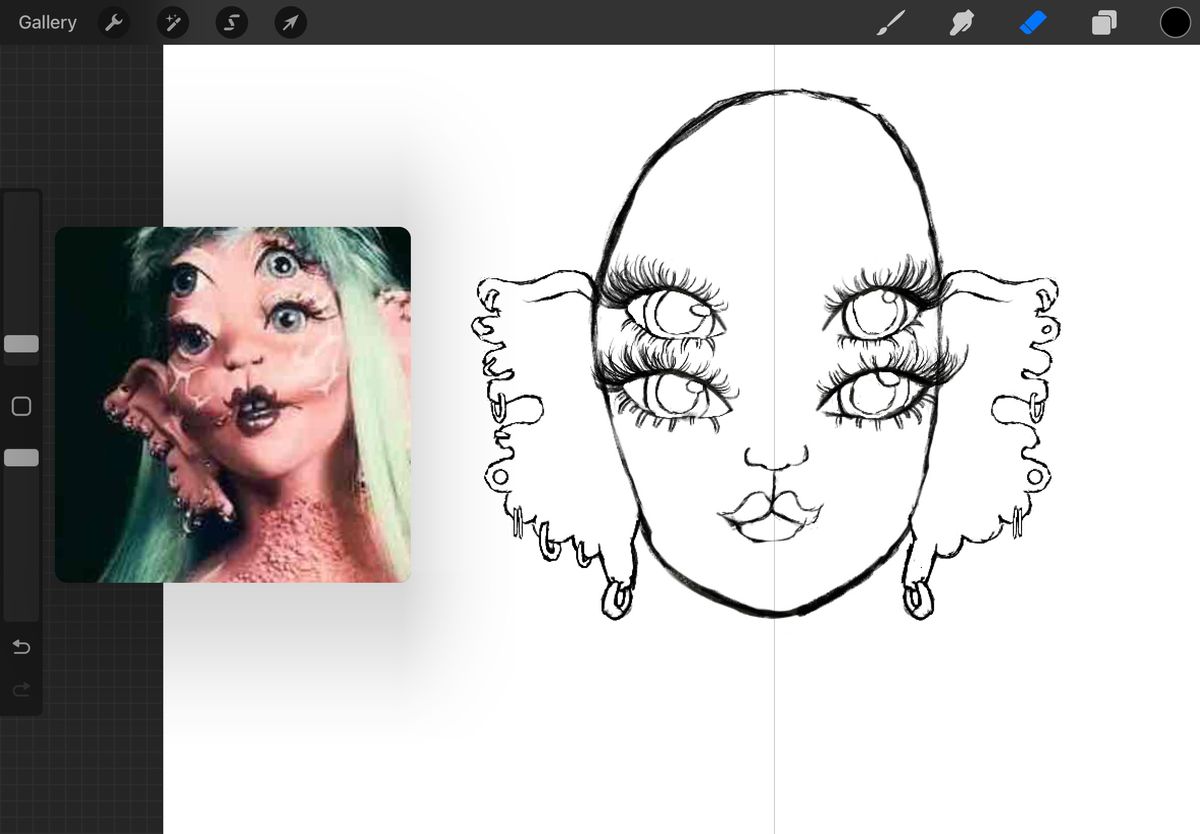Click the brush opacity slider handle
1200x834 pixels.
point(21,457)
